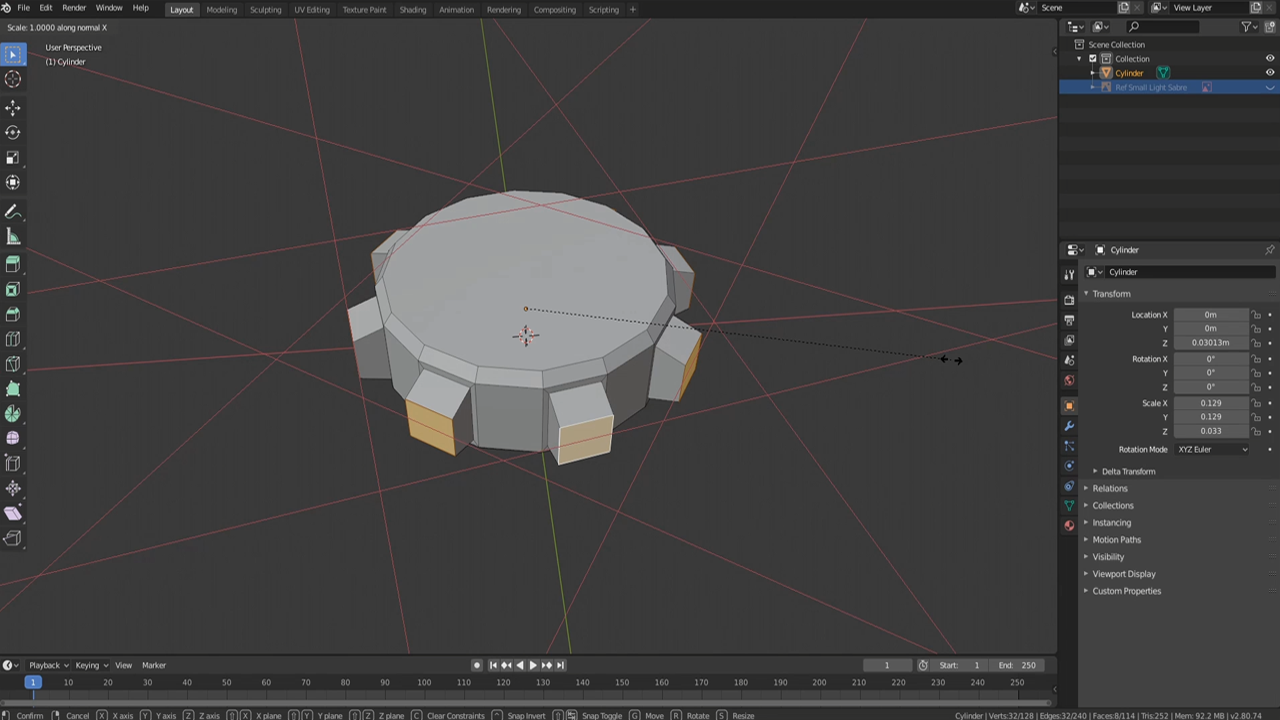The width and height of the screenshot is (1280, 720).
Task: Open the Modeling workspace tab
Action: click(221, 9)
